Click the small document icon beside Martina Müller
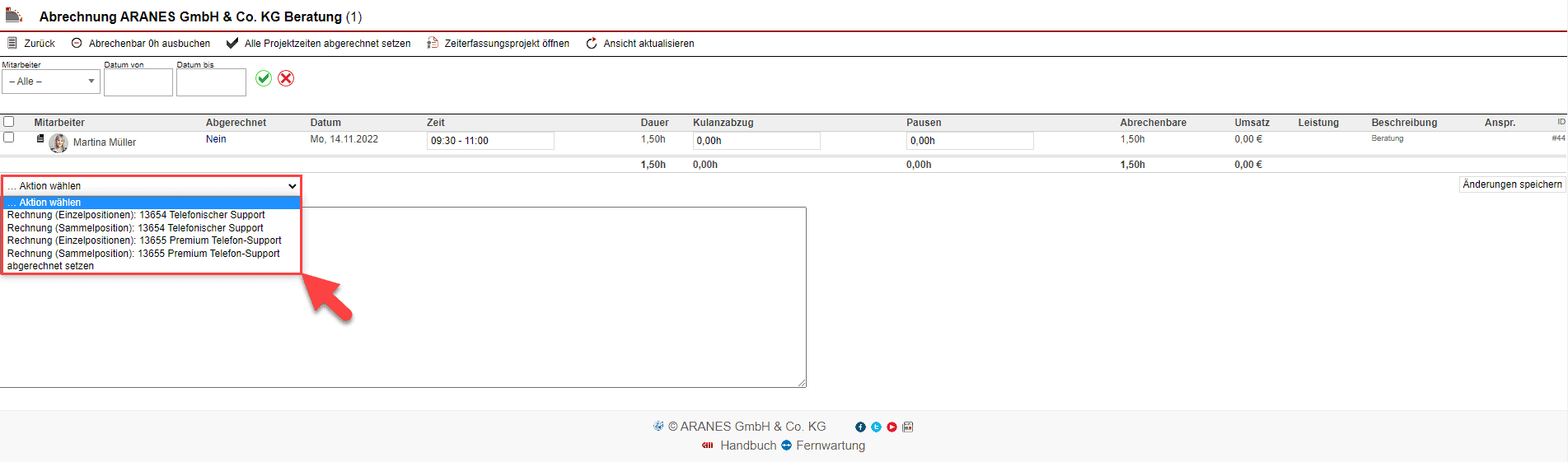The width and height of the screenshot is (1568, 462). coord(40,139)
